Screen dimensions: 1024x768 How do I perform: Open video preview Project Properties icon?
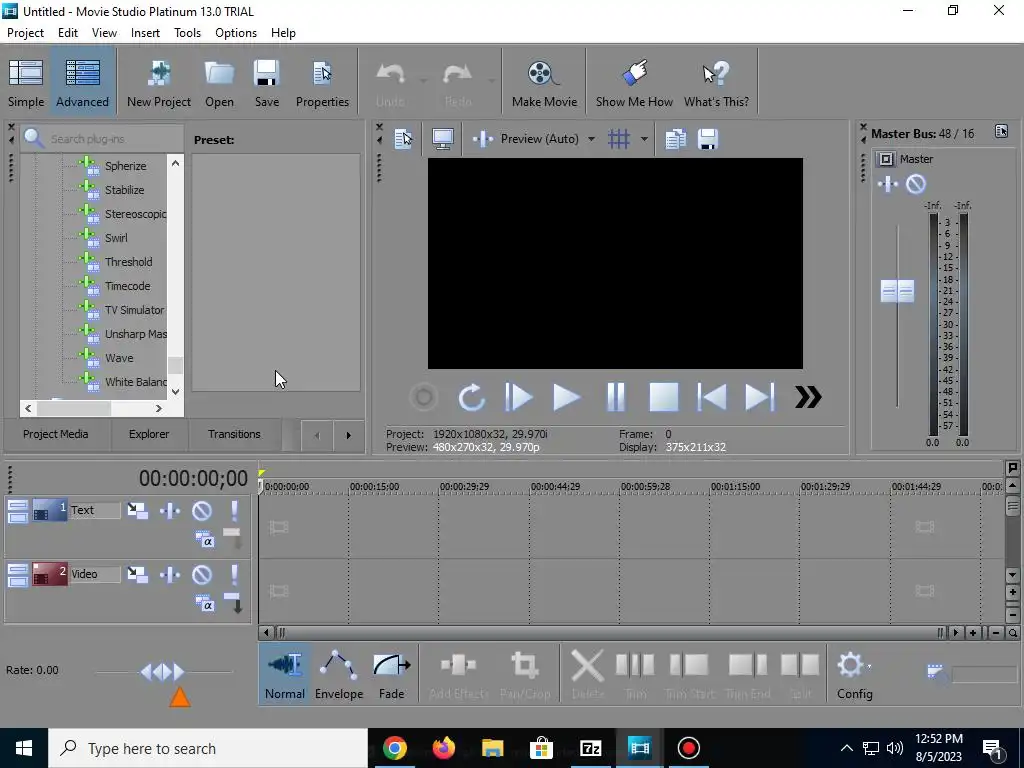tap(404, 138)
